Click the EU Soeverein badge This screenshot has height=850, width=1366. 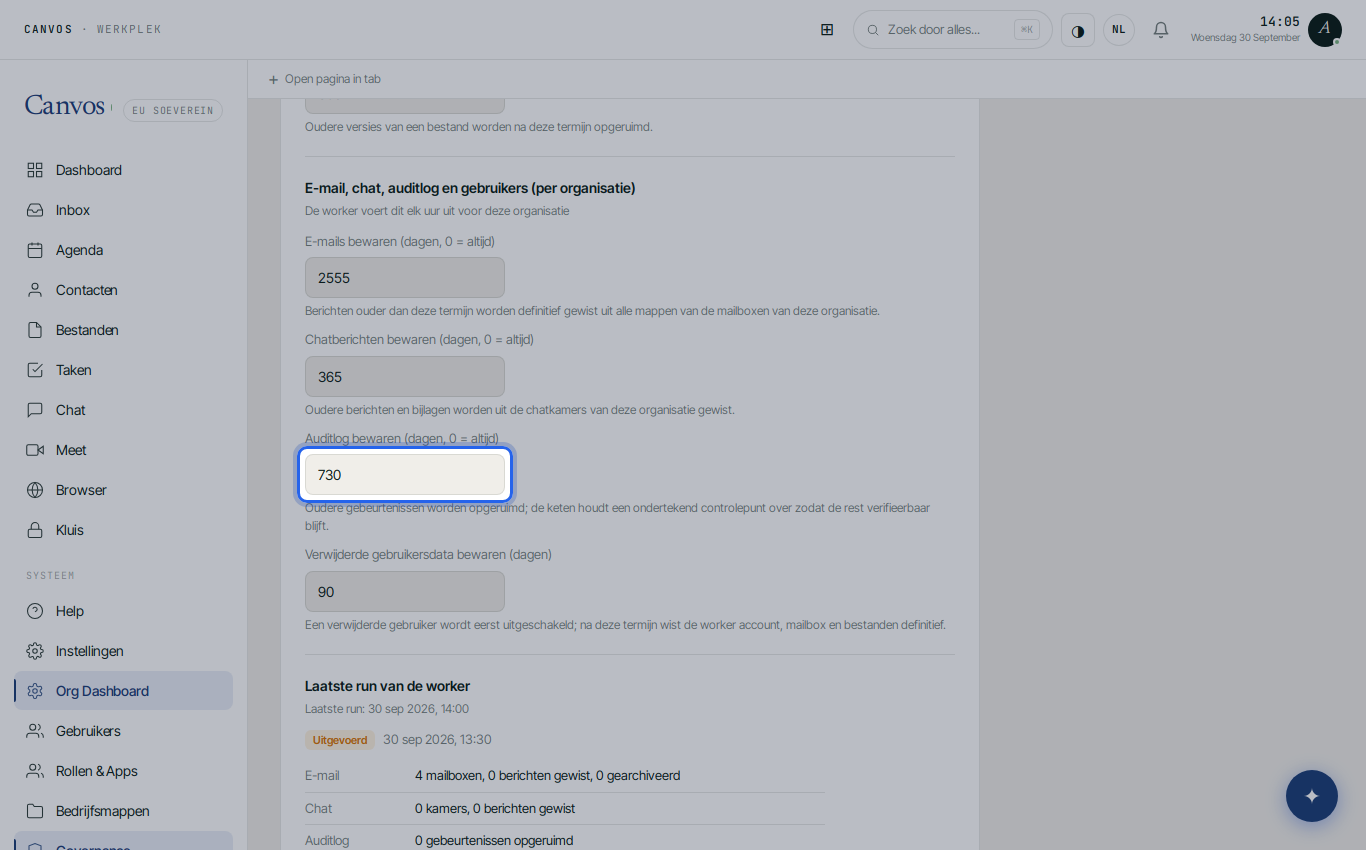[x=173, y=110]
